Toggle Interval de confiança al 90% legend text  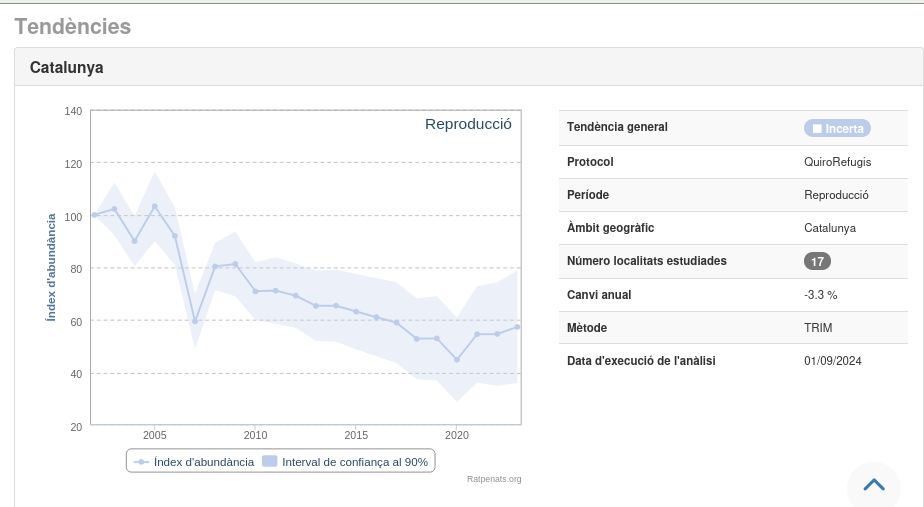pos(355,462)
